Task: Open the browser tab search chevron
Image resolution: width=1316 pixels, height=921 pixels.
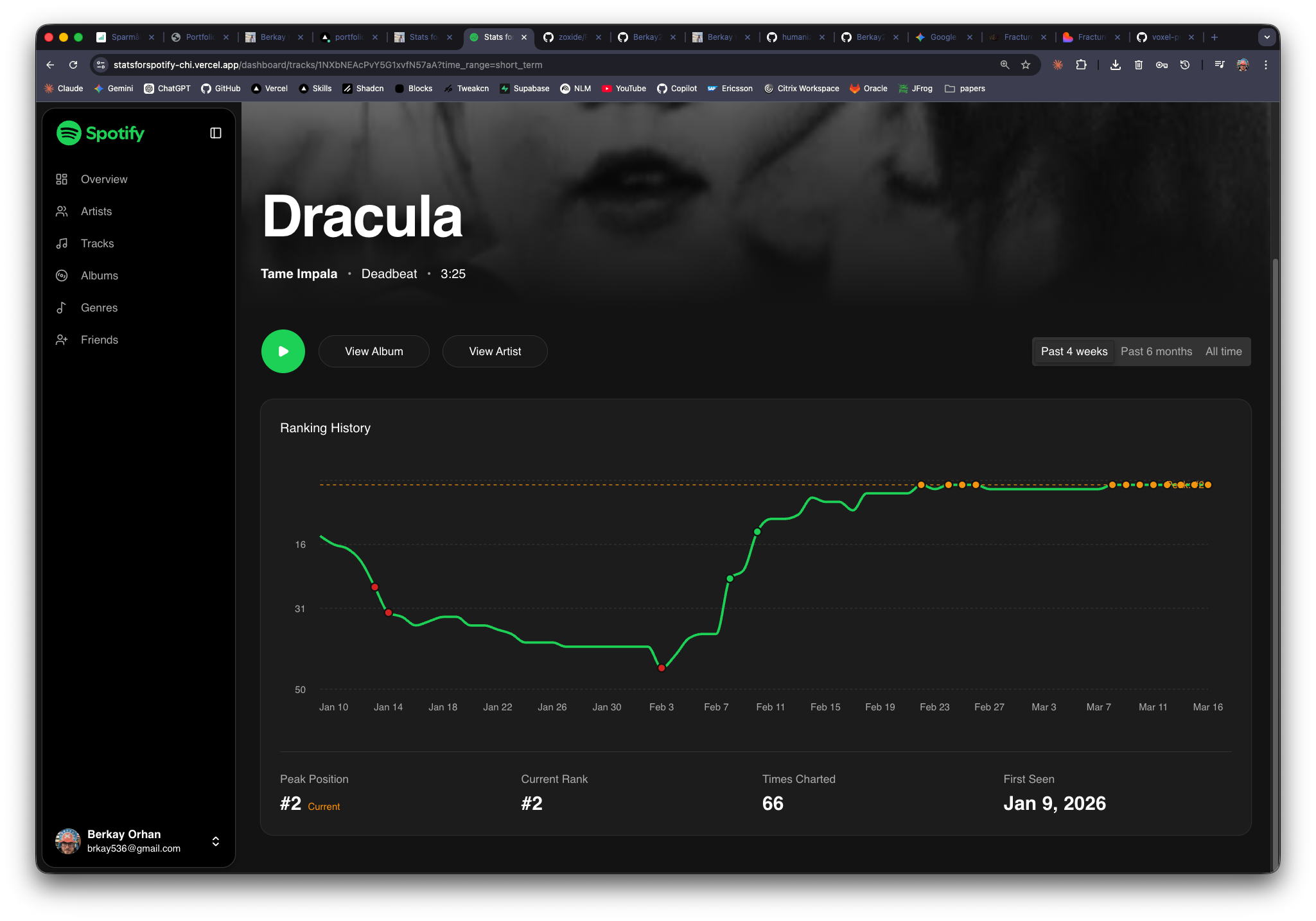Action: (1266, 37)
